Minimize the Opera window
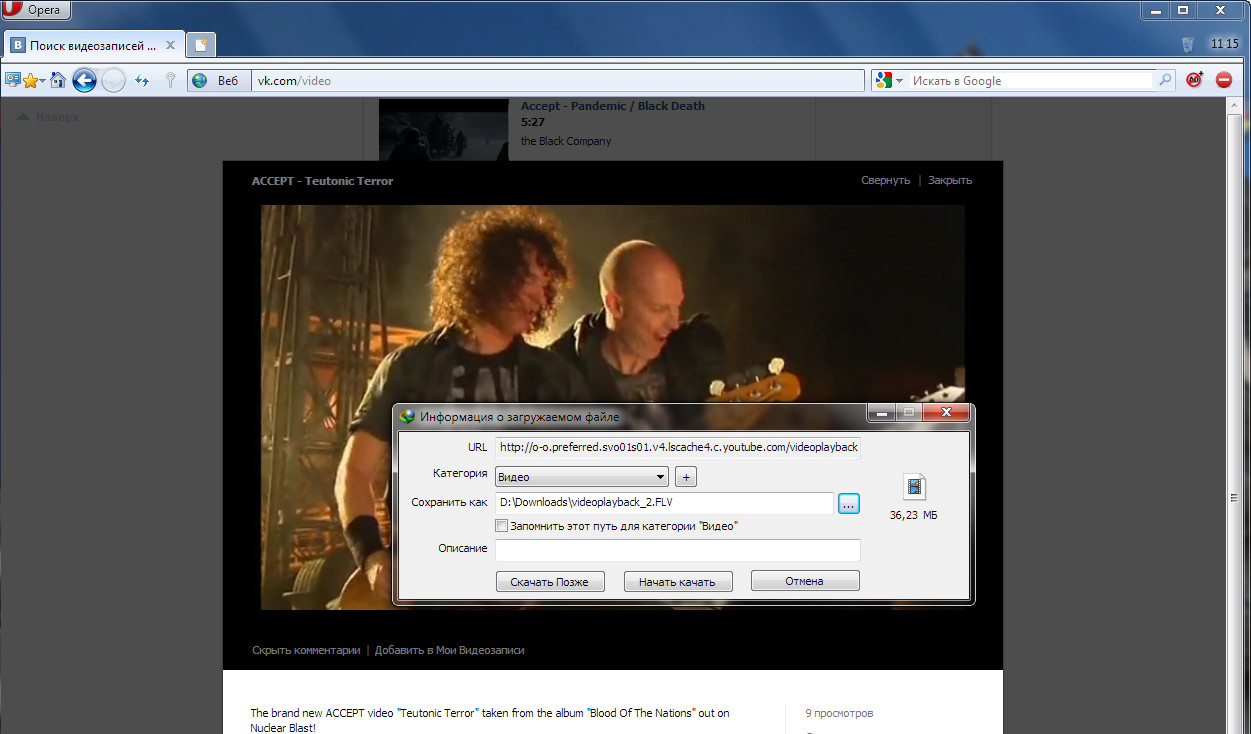The image size is (1251, 734). (x=1155, y=10)
